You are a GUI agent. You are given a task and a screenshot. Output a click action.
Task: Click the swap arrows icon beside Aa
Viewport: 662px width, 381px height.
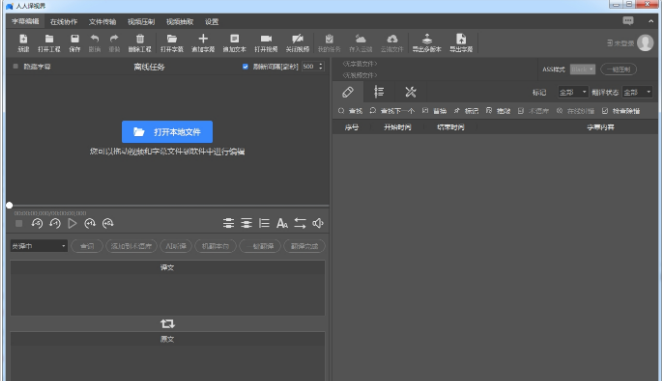[x=300, y=223]
